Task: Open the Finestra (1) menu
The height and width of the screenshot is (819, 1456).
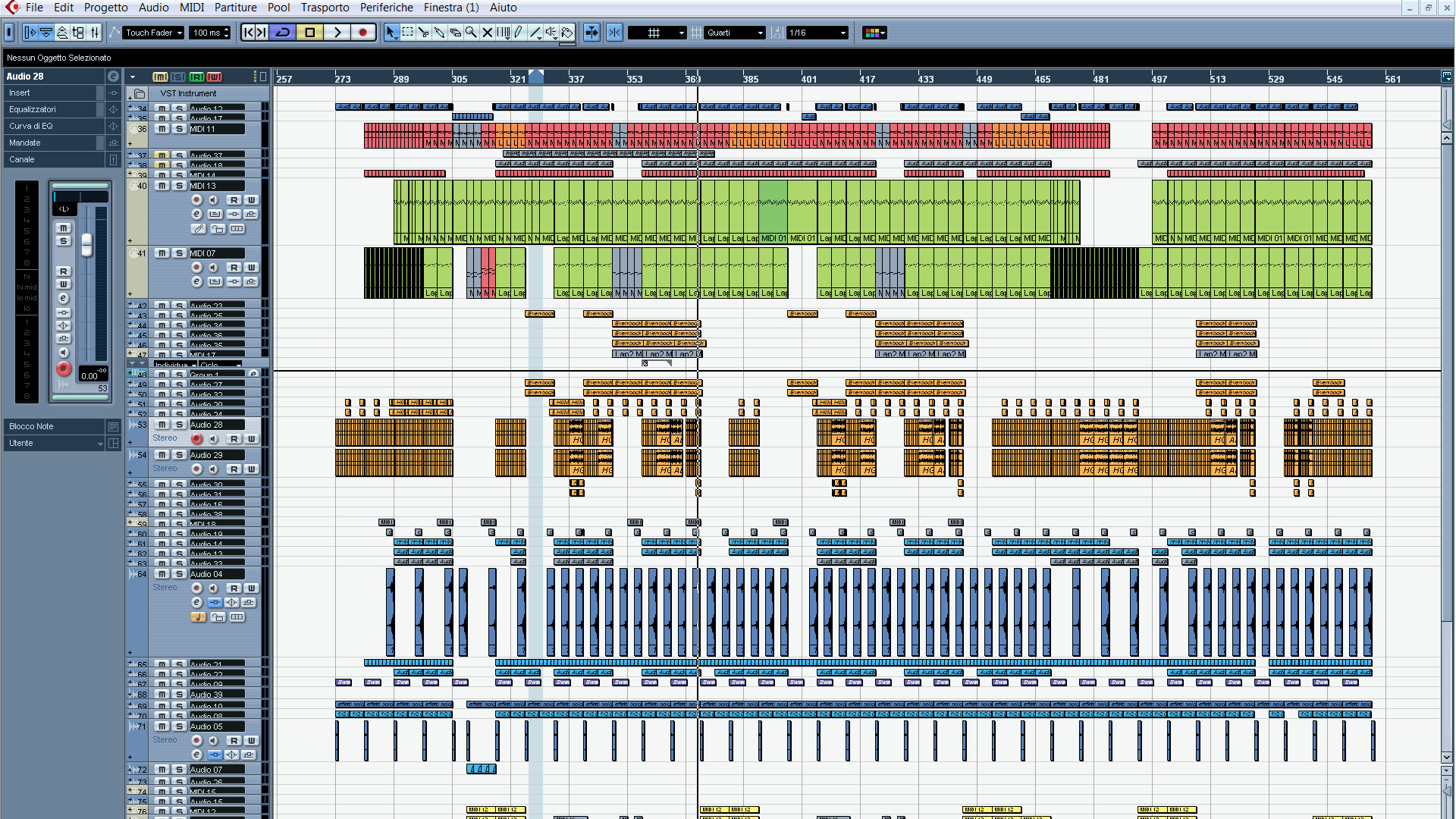Action: pos(450,8)
